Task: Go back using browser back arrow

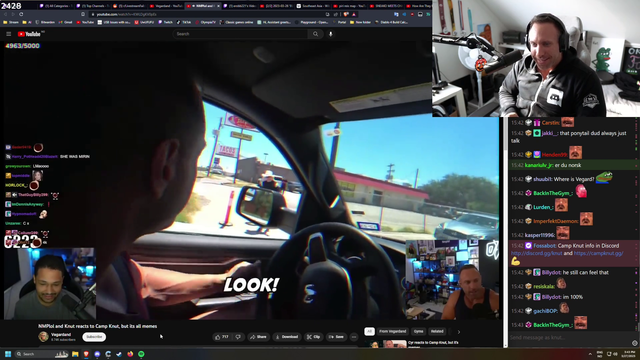Action: [5, 14]
